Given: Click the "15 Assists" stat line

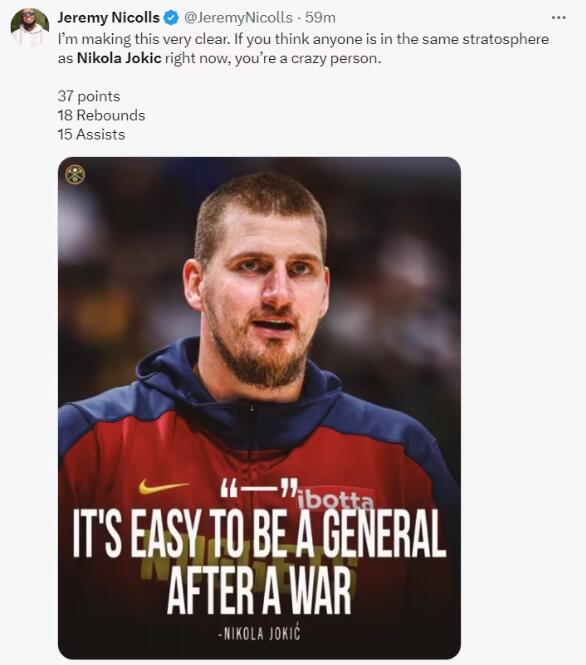Looking at the screenshot, I should [x=92, y=134].
